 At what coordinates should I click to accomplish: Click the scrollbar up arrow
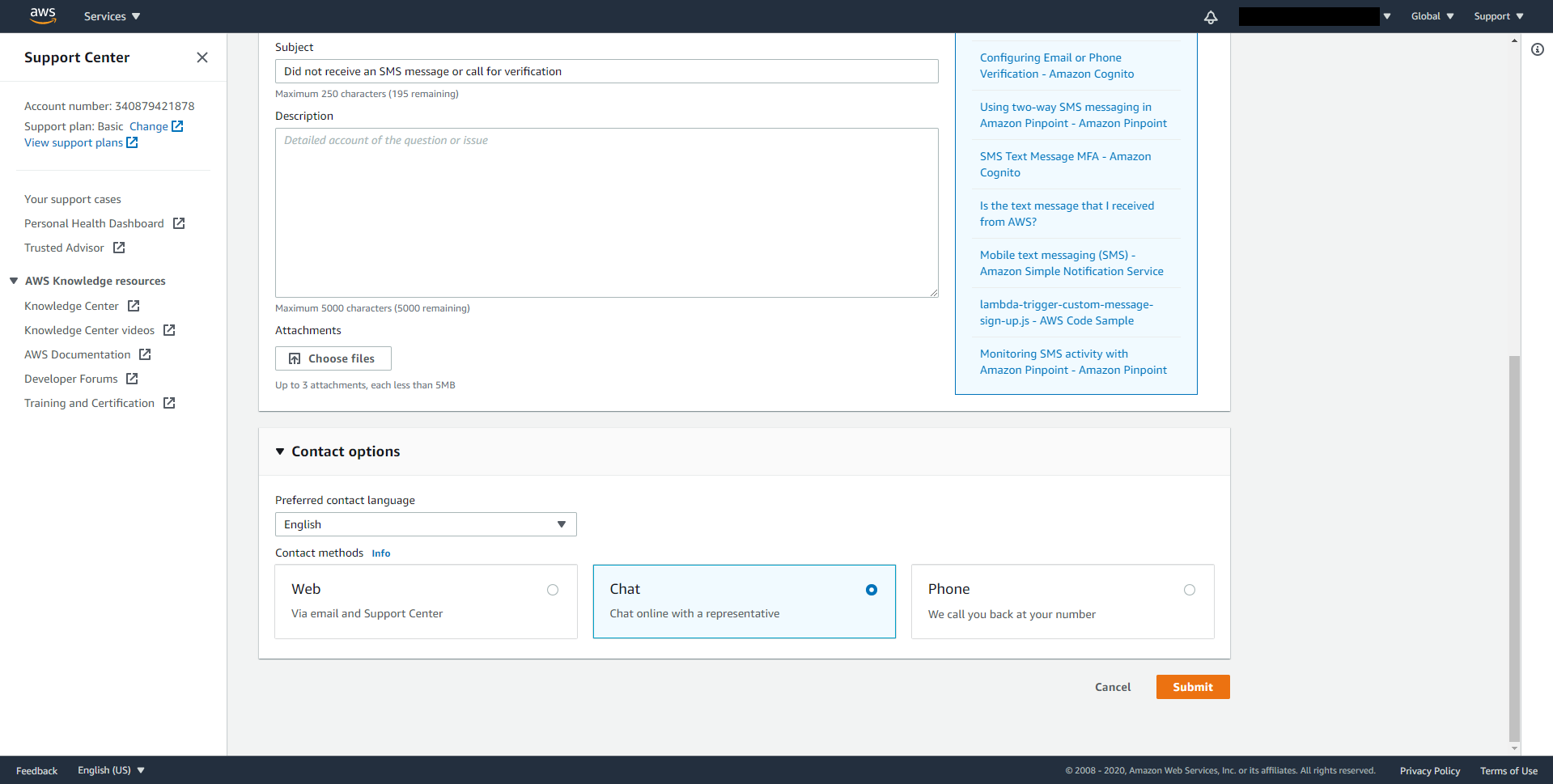pyautogui.click(x=1514, y=40)
